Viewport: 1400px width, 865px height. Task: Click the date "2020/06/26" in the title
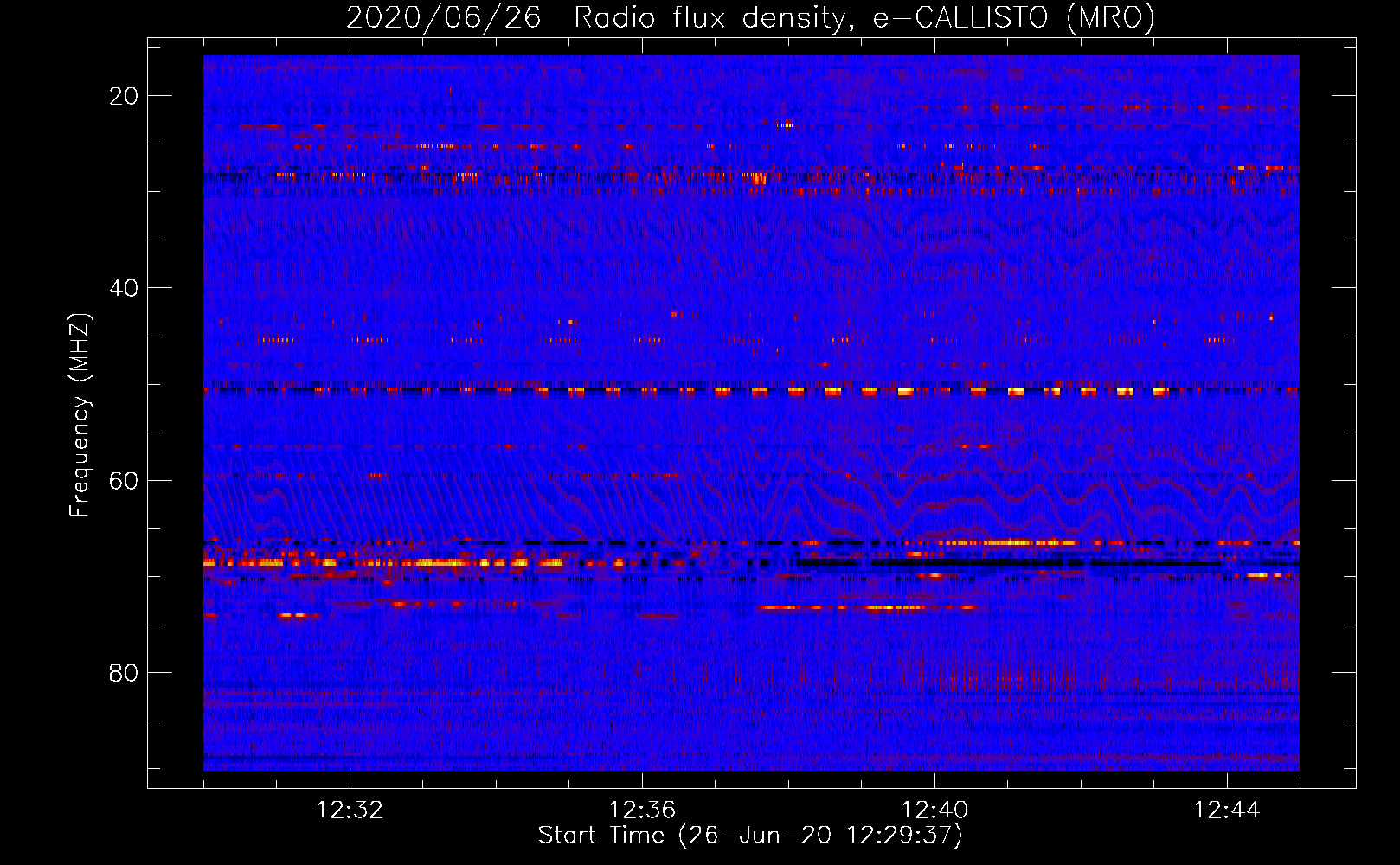pyautogui.click(x=444, y=18)
